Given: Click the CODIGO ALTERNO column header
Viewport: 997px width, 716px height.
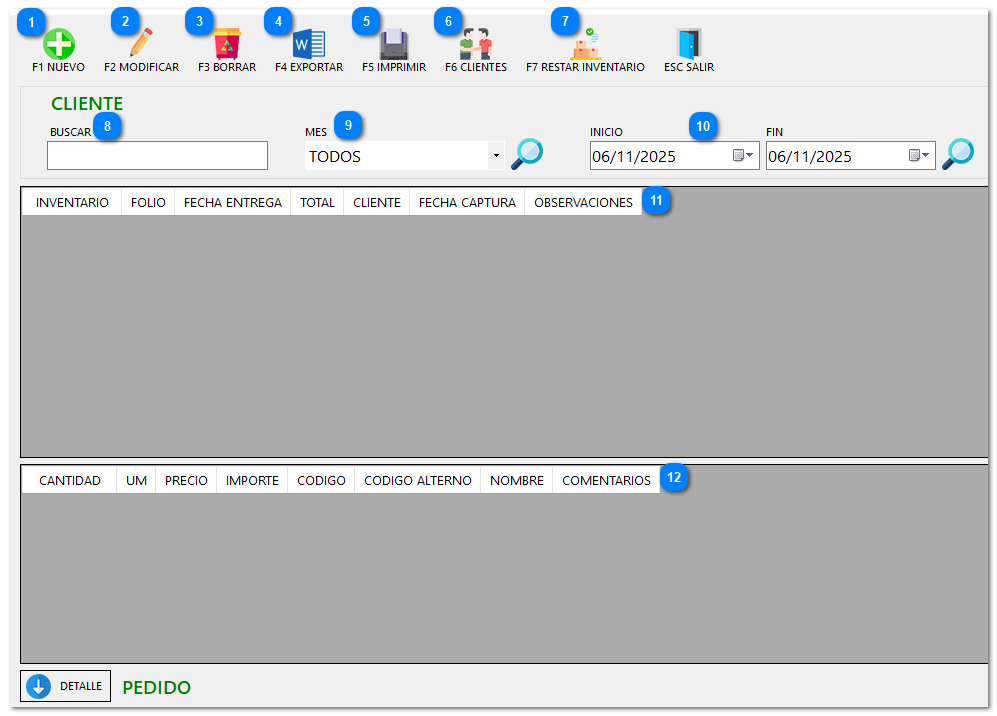Looking at the screenshot, I should click(x=417, y=480).
